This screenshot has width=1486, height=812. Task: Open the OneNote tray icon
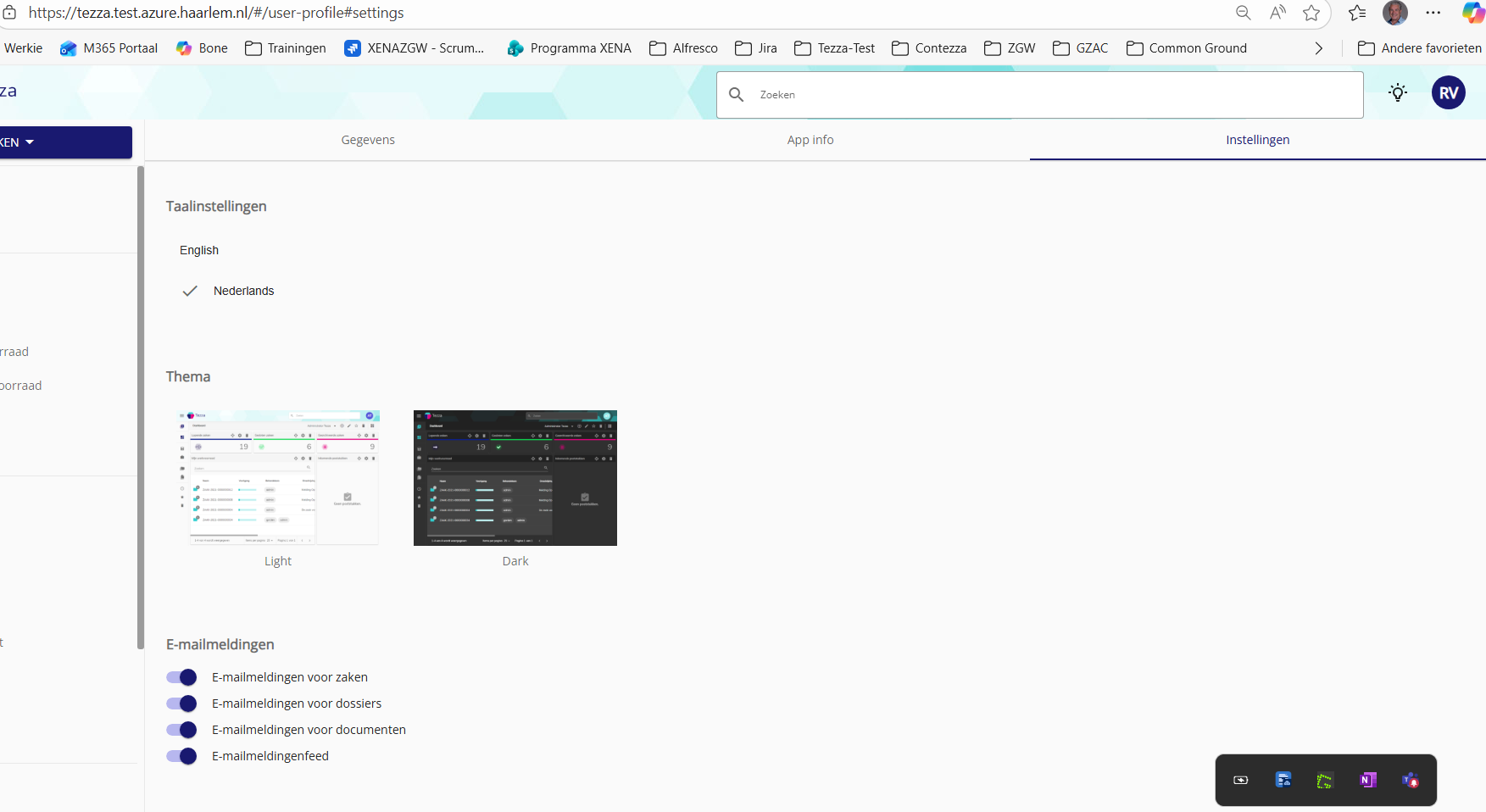pyautogui.click(x=1367, y=780)
